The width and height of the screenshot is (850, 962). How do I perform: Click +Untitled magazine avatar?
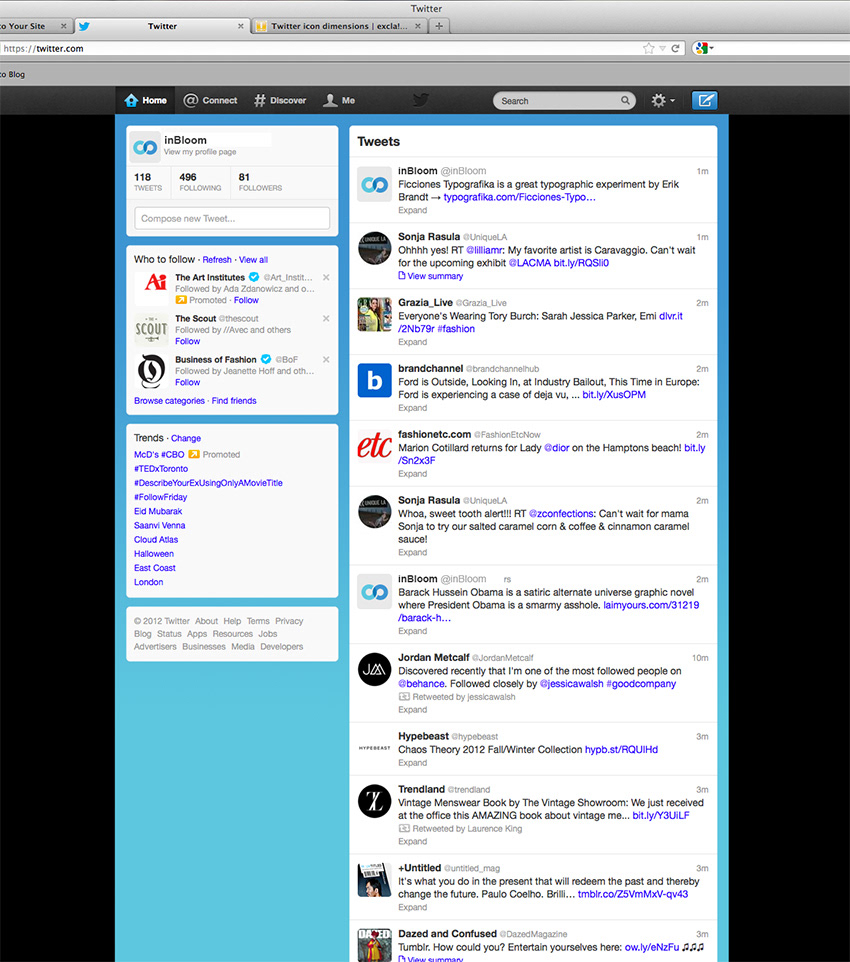click(x=374, y=880)
